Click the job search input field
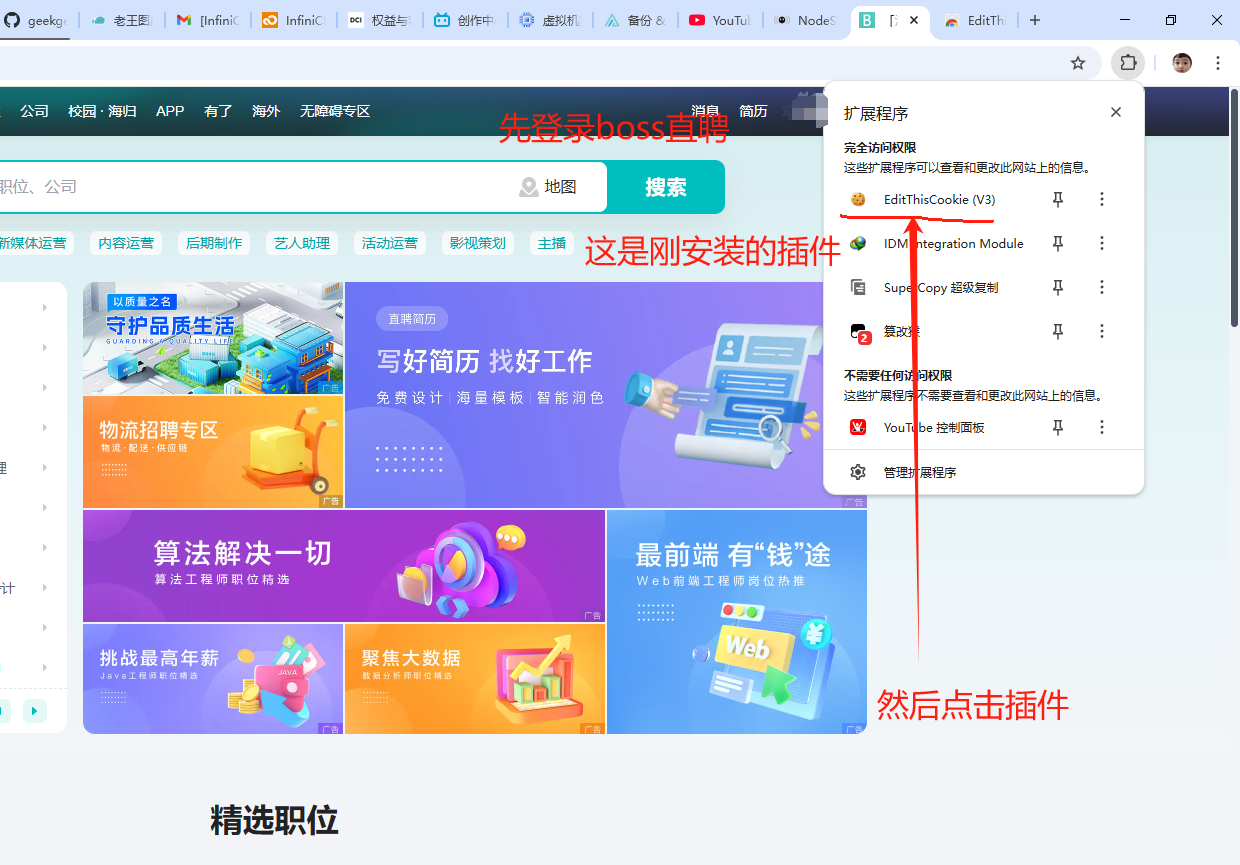 click(x=250, y=187)
